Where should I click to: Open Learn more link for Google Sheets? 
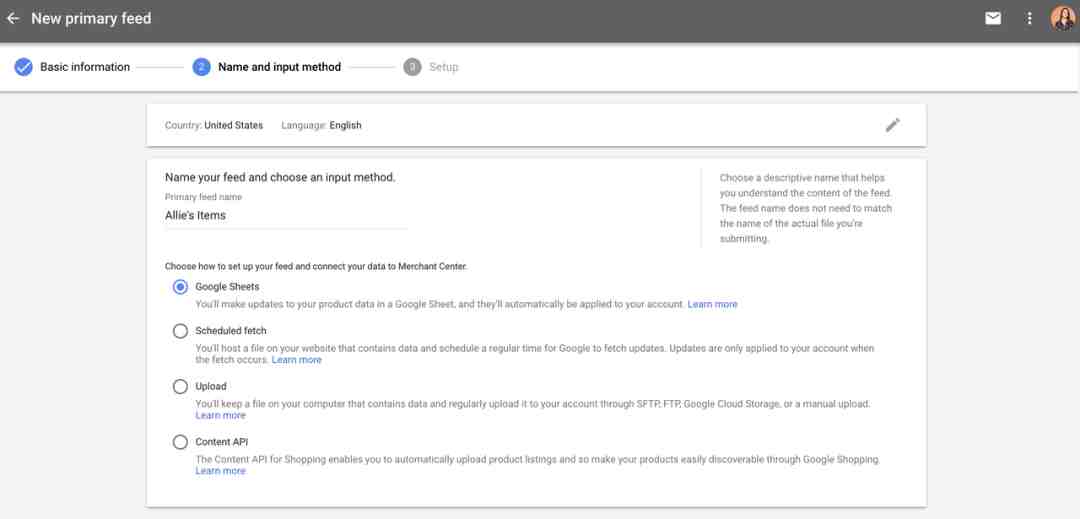tap(712, 304)
